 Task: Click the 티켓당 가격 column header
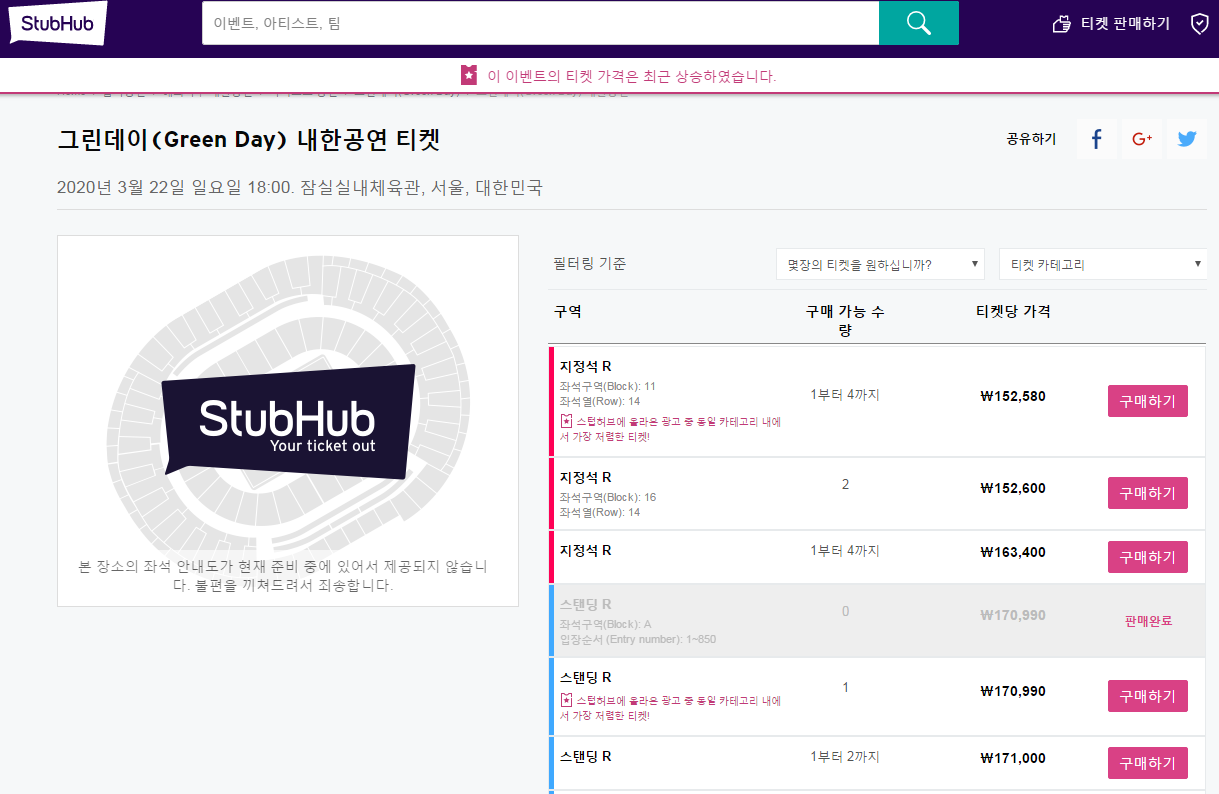click(x=1013, y=311)
